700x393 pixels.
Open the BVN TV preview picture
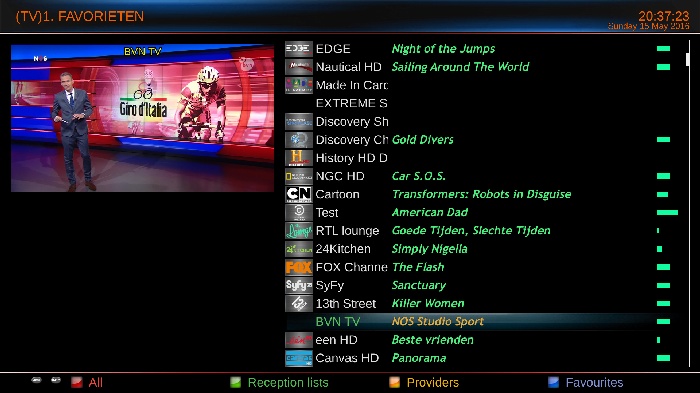(x=142, y=118)
